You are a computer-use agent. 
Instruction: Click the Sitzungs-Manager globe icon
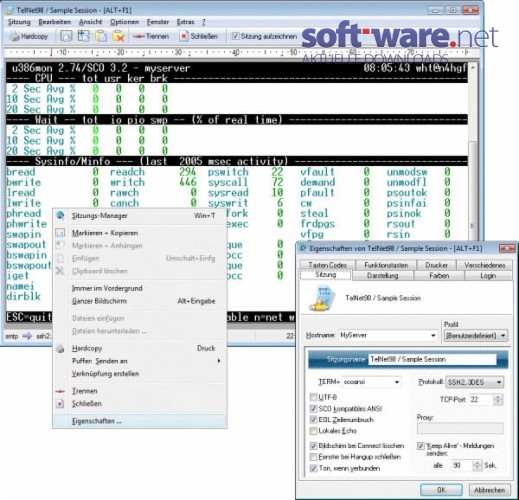click(x=60, y=215)
